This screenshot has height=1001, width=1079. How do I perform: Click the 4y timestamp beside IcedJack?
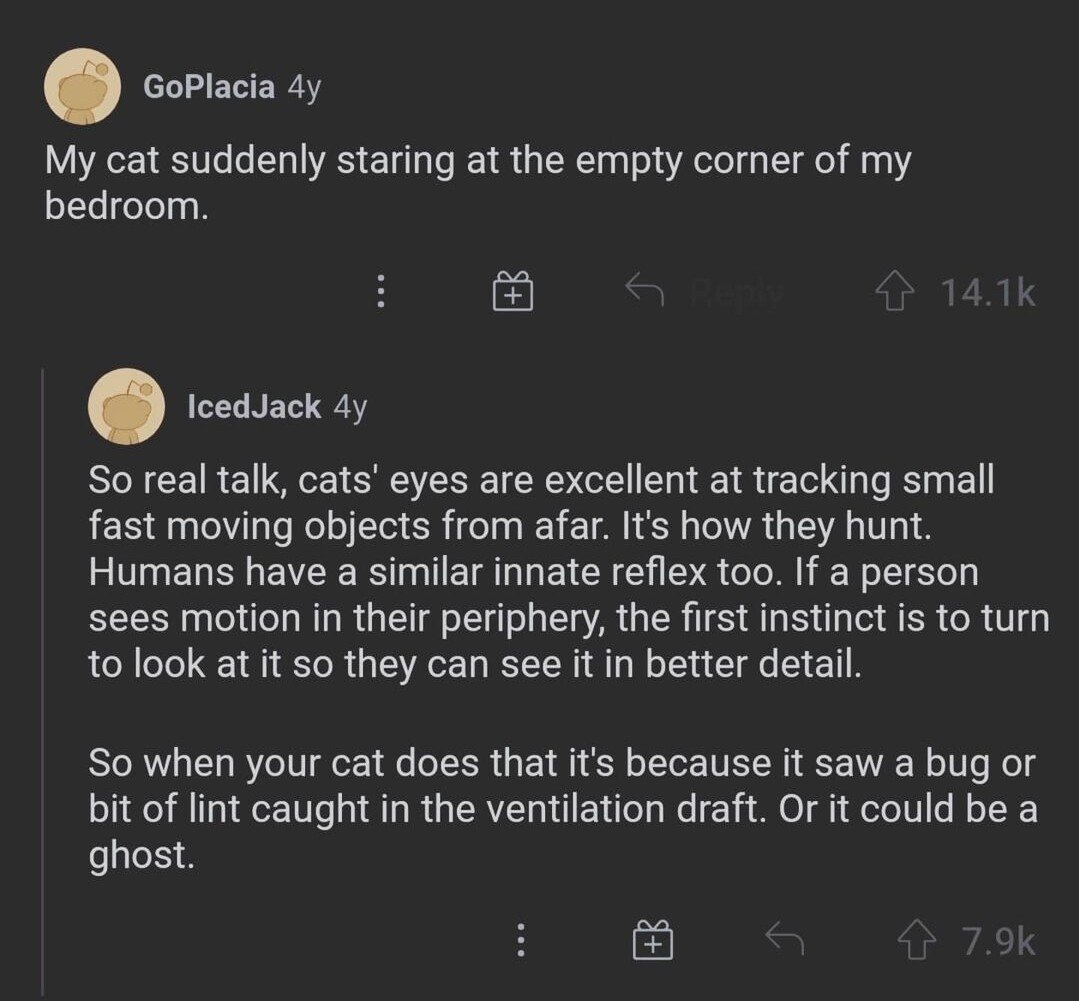click(350, 407)
